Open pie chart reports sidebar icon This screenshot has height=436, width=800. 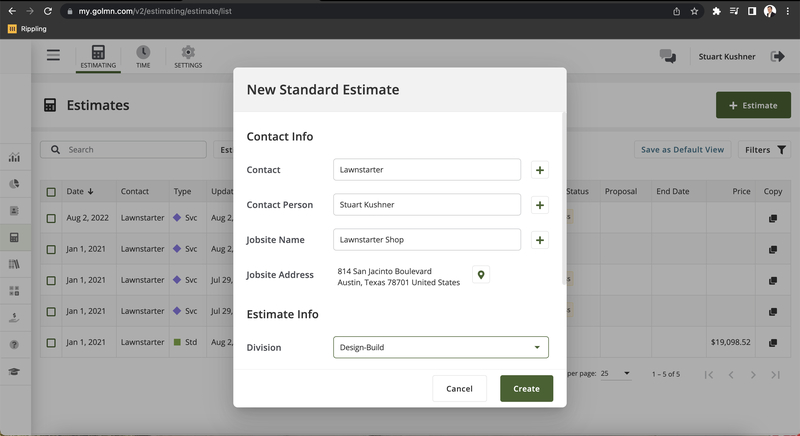14,184
